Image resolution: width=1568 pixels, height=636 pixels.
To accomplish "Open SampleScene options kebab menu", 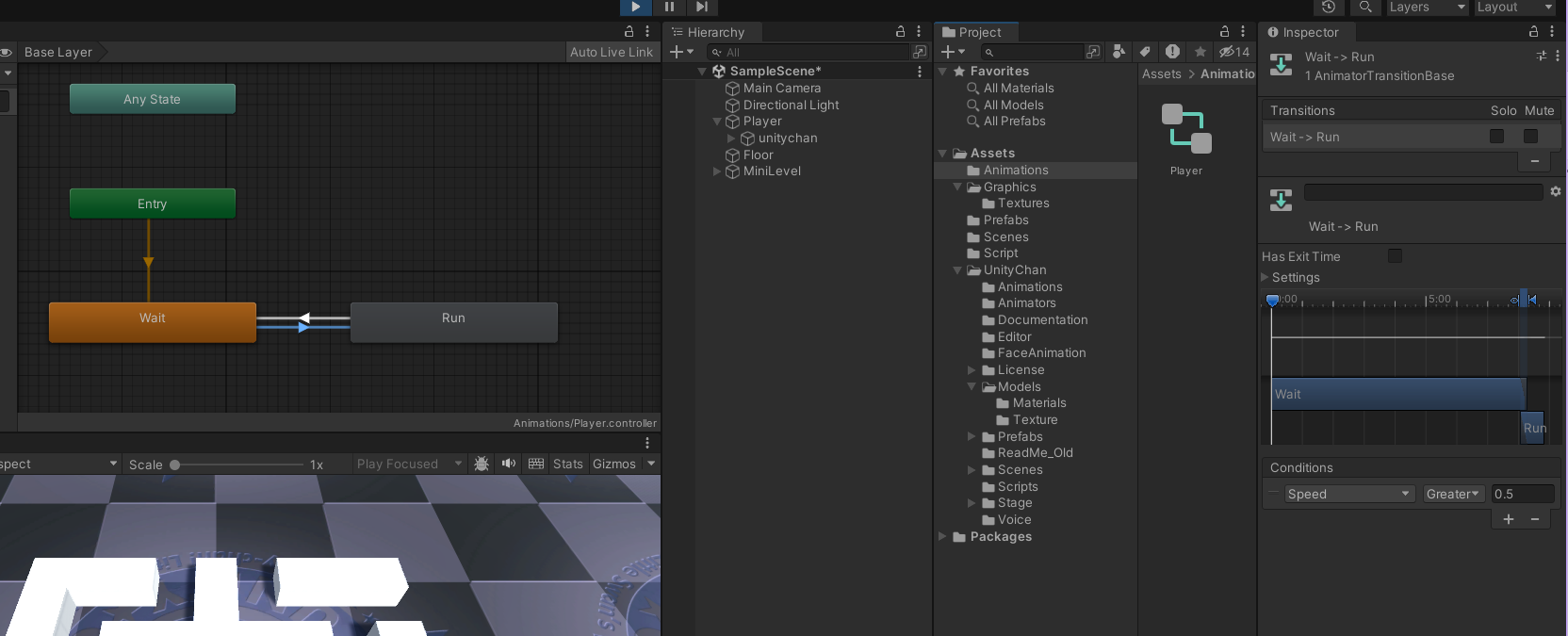I will tap(920, 71).
